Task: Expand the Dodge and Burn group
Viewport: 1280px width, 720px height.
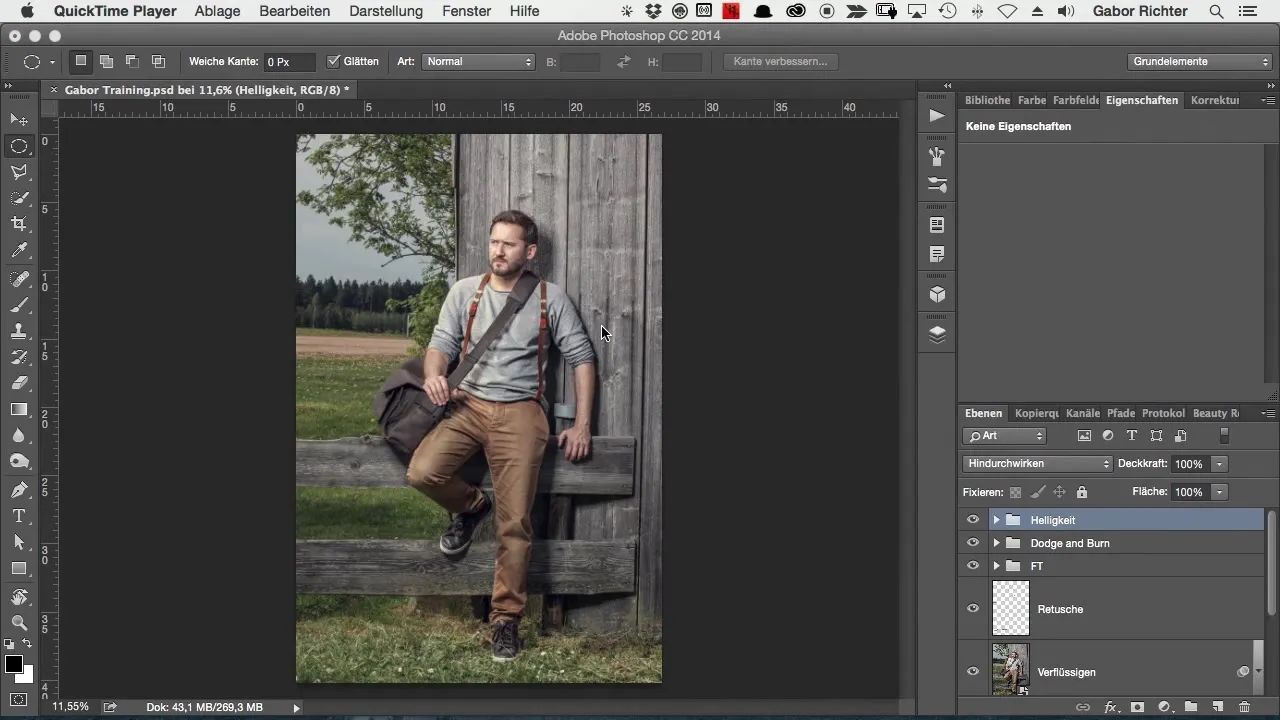Action: click(x=996, y=543)
